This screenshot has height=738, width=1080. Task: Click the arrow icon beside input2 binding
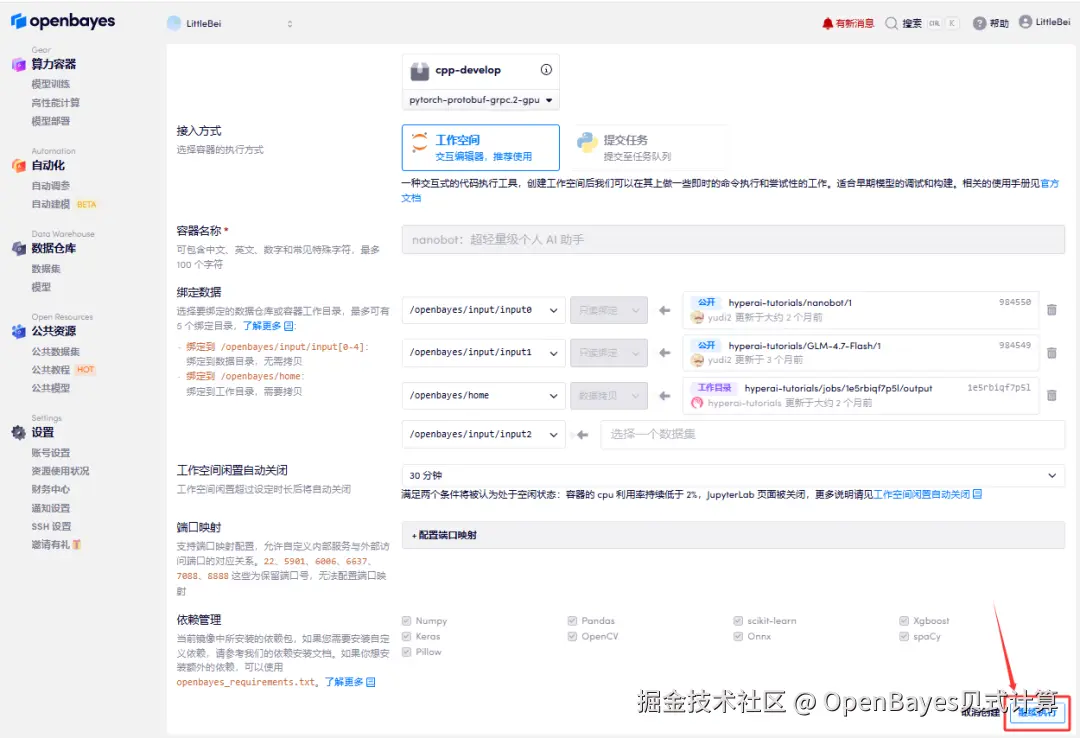tap(583, 435)
